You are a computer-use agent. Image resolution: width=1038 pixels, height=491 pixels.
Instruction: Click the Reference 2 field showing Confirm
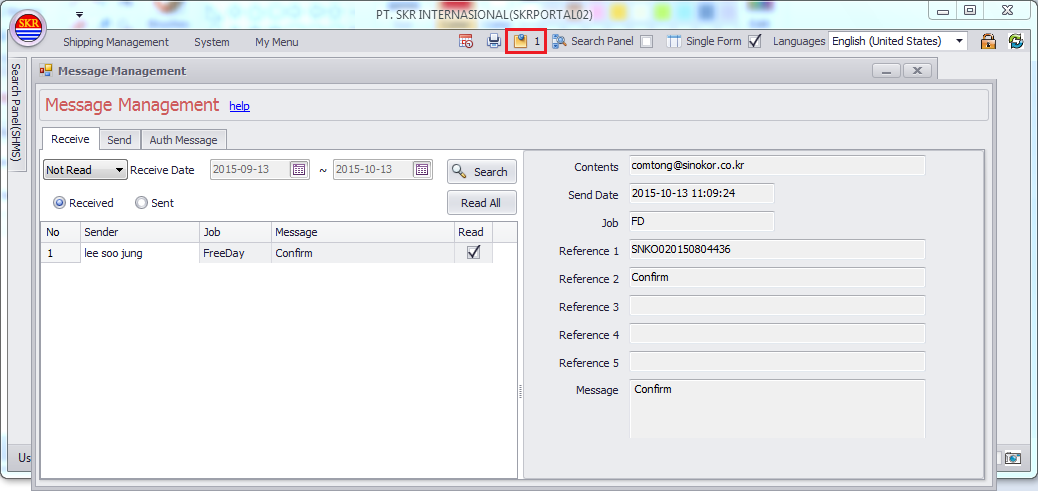(x=777, y=277)
